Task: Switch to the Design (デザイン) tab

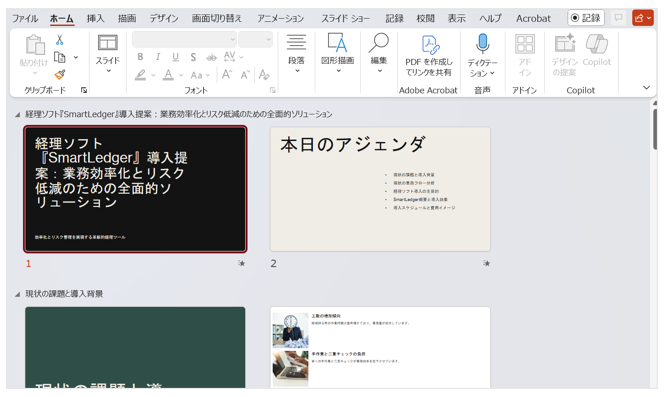Action: click(164, 18)
